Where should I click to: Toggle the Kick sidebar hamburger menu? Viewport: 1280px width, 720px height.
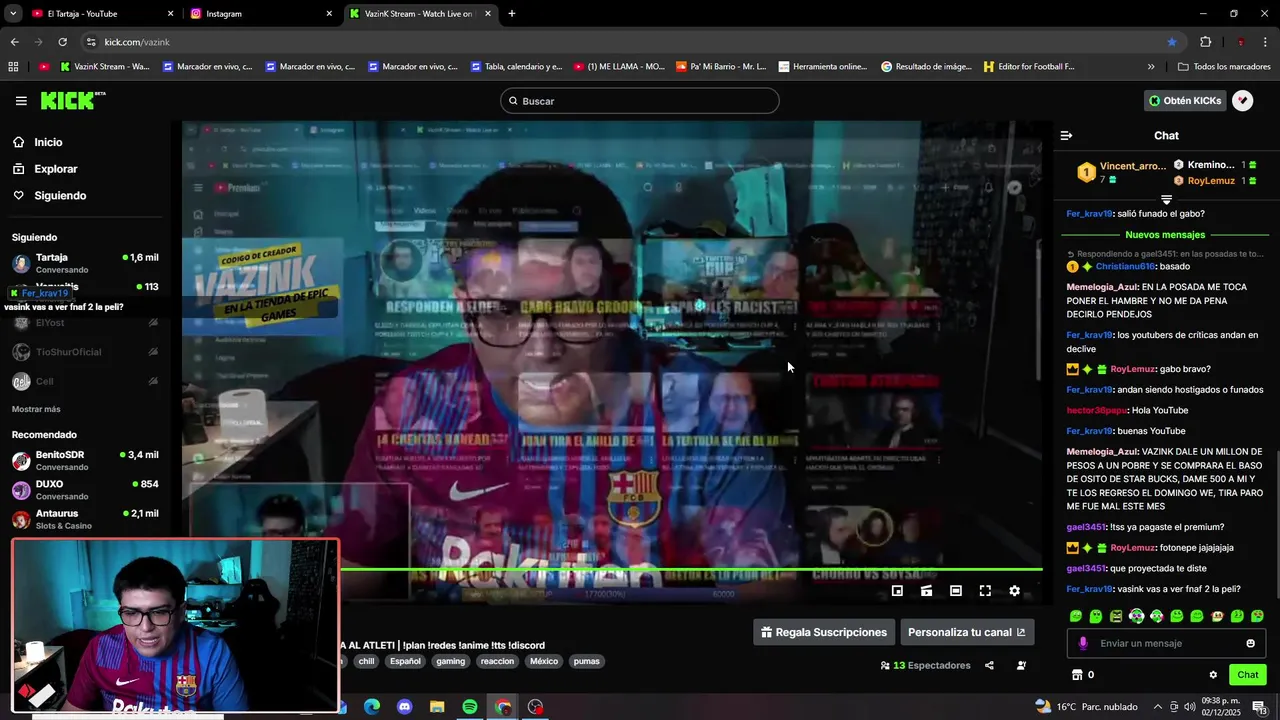pos(21,101)
